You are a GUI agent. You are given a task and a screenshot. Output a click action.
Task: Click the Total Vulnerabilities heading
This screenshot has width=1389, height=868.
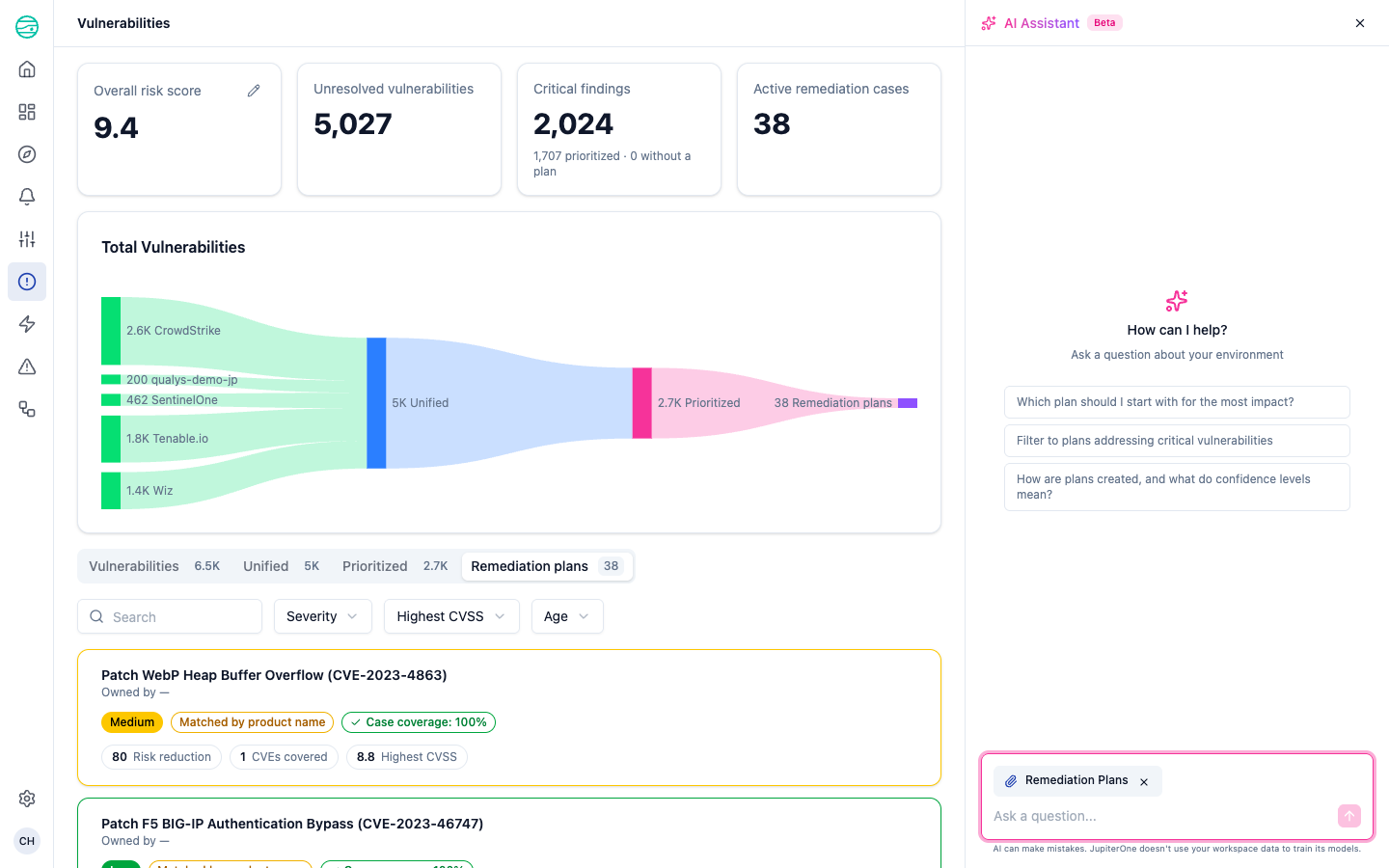(x=174, y=247)
